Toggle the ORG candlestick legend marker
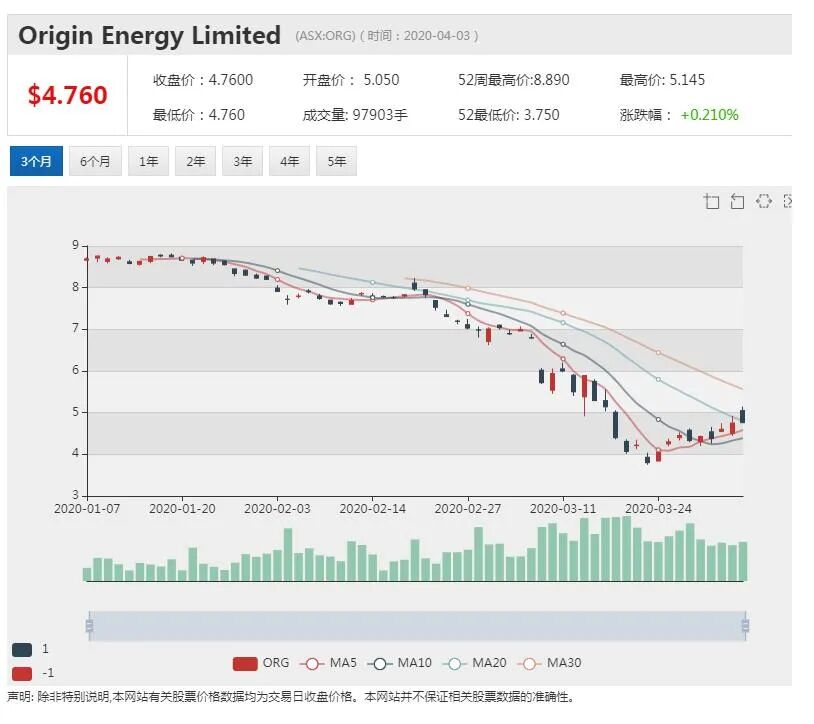This screenshot has height=724, width=814. pos(245,664)
